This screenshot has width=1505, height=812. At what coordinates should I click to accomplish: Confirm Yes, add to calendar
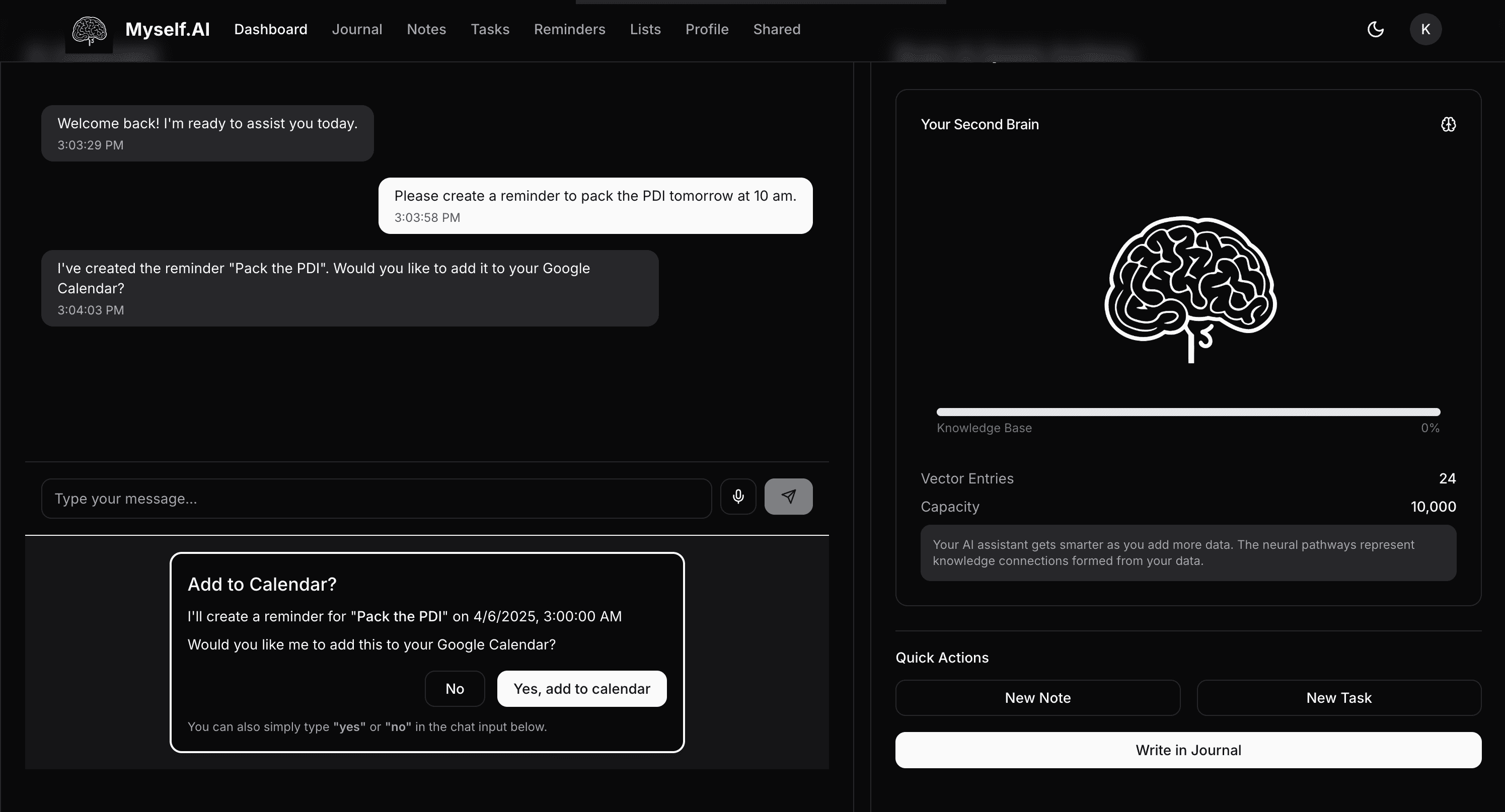[582, 689]
